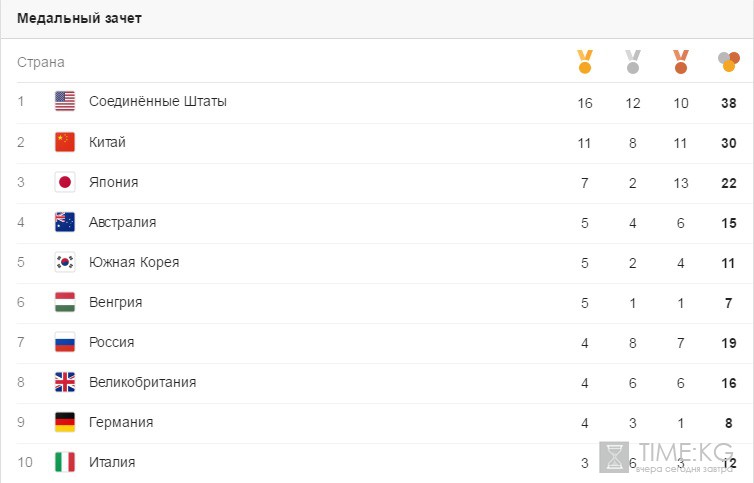Screen dimensions: 754x483
Task: Click the bronze medal column icon
Action: point(680,62)
